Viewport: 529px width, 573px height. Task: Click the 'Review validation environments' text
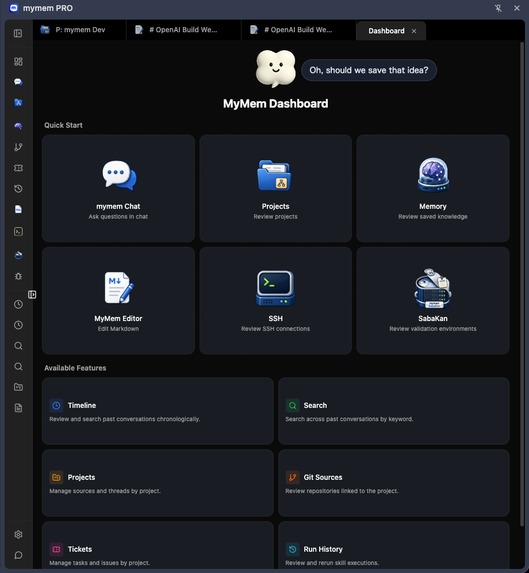[x=433, y=329]
